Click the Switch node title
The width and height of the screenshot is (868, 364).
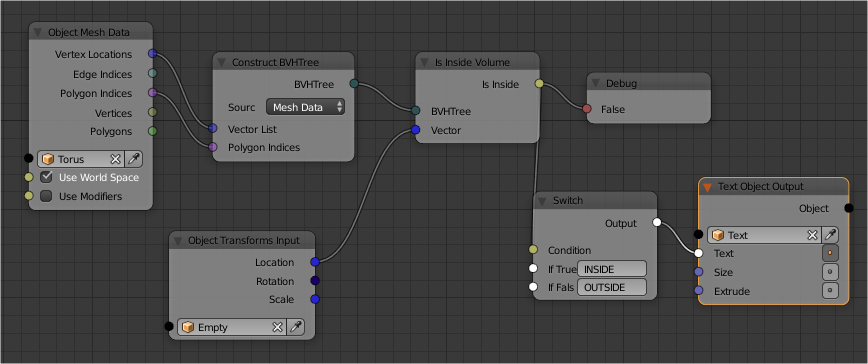tap(568, 200)
